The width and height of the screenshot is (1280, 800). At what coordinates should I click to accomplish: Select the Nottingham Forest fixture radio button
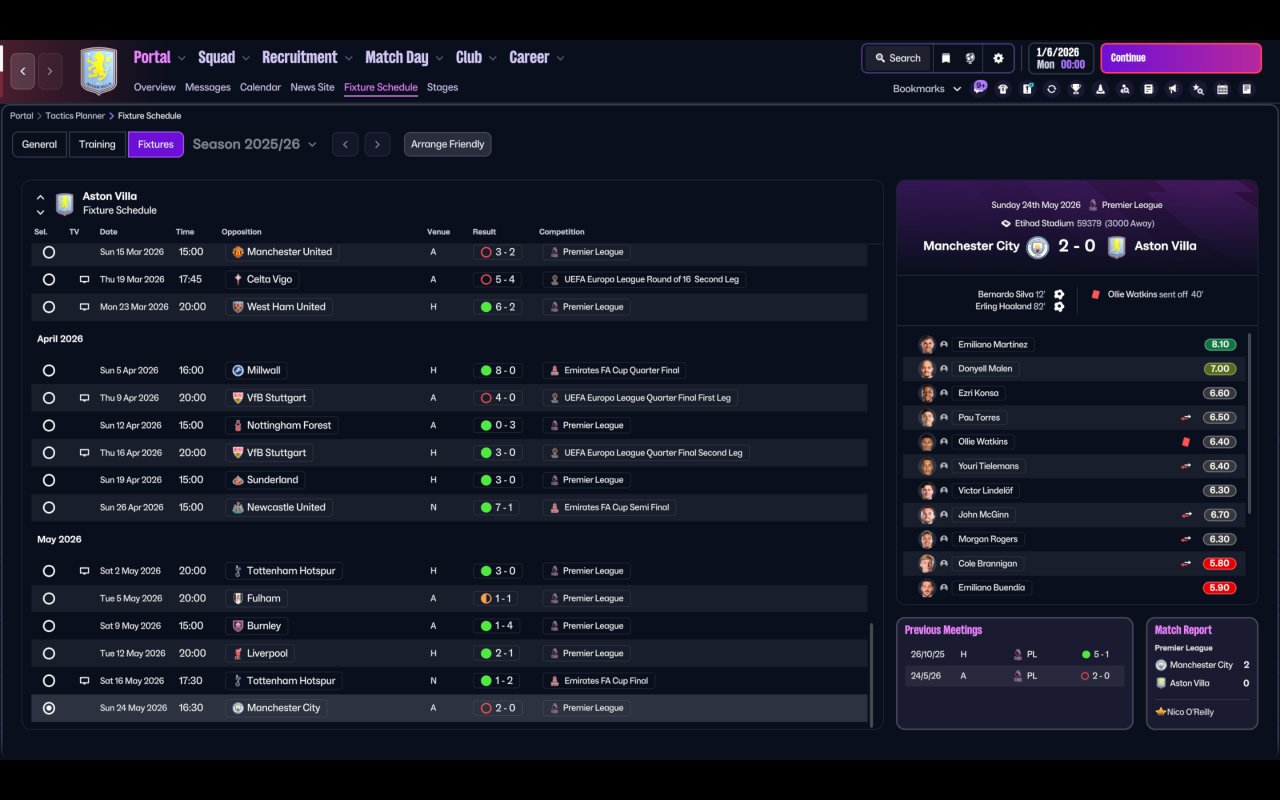point(49,425)
